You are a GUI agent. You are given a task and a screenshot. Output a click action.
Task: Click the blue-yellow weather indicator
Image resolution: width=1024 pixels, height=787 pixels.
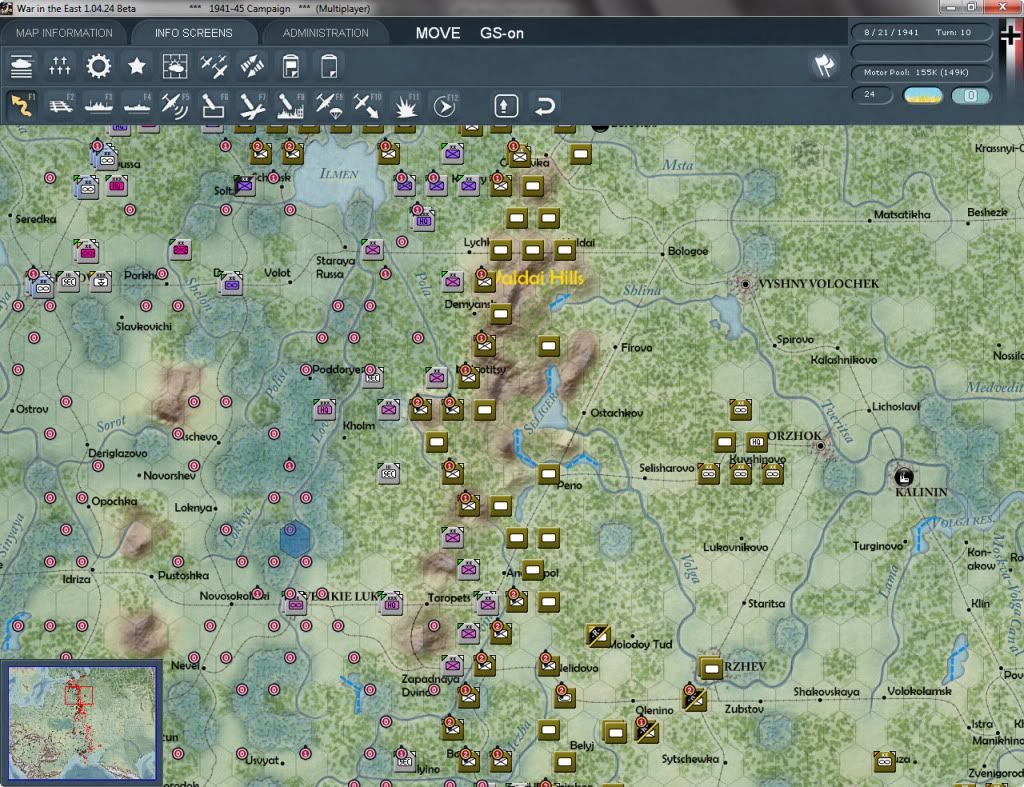click(922, 96)
